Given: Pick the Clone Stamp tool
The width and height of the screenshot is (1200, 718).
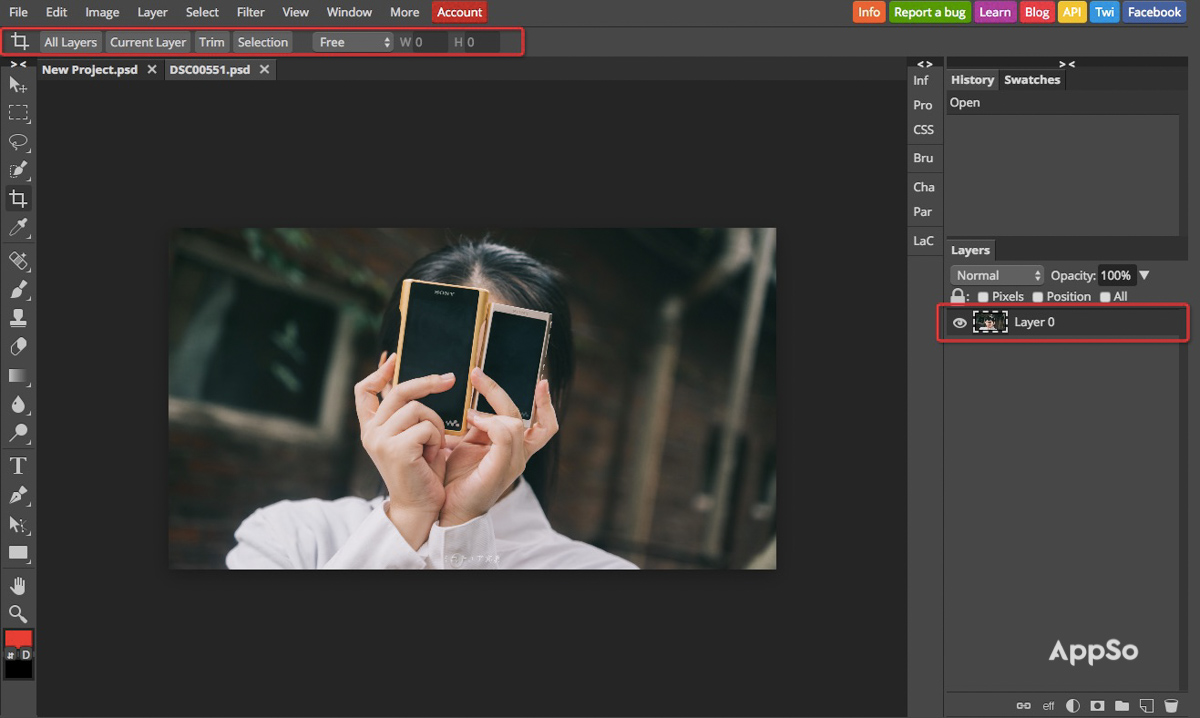Looking at the screenshot, I should tap(18, 318).
